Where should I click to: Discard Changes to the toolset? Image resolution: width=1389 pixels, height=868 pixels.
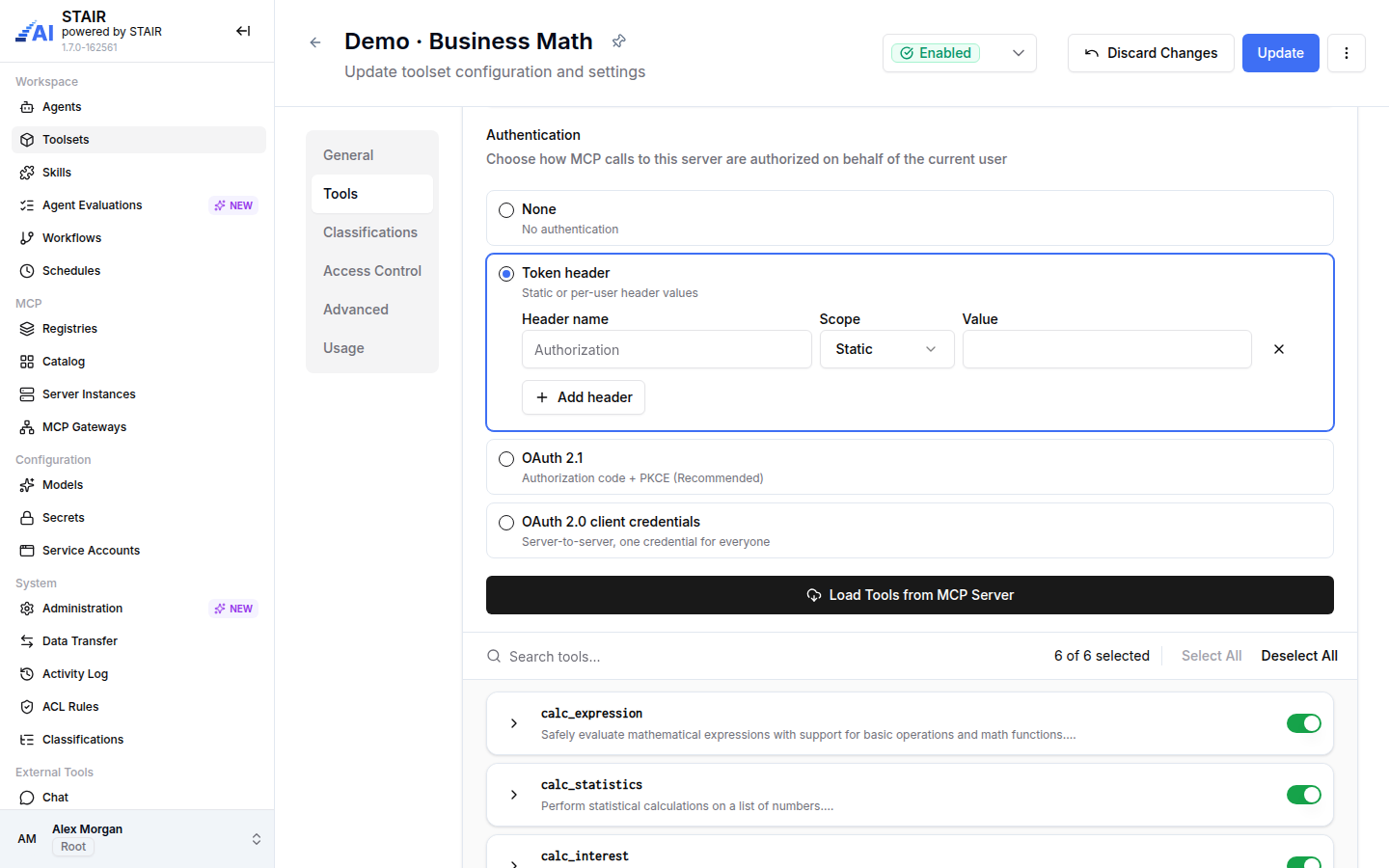1151,53
